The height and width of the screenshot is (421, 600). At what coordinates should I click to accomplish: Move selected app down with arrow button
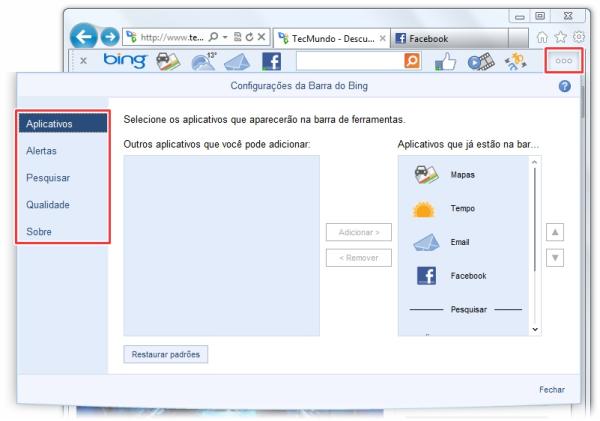point(555,258)
